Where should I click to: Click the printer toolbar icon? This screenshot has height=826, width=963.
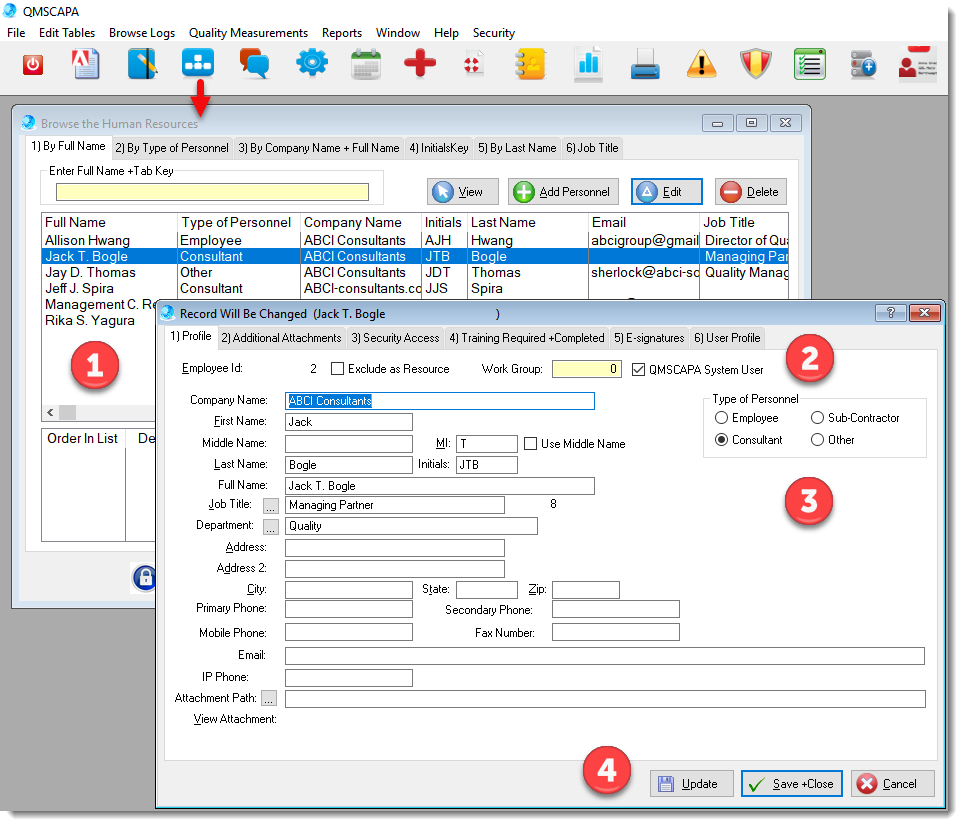pos(645,65)
